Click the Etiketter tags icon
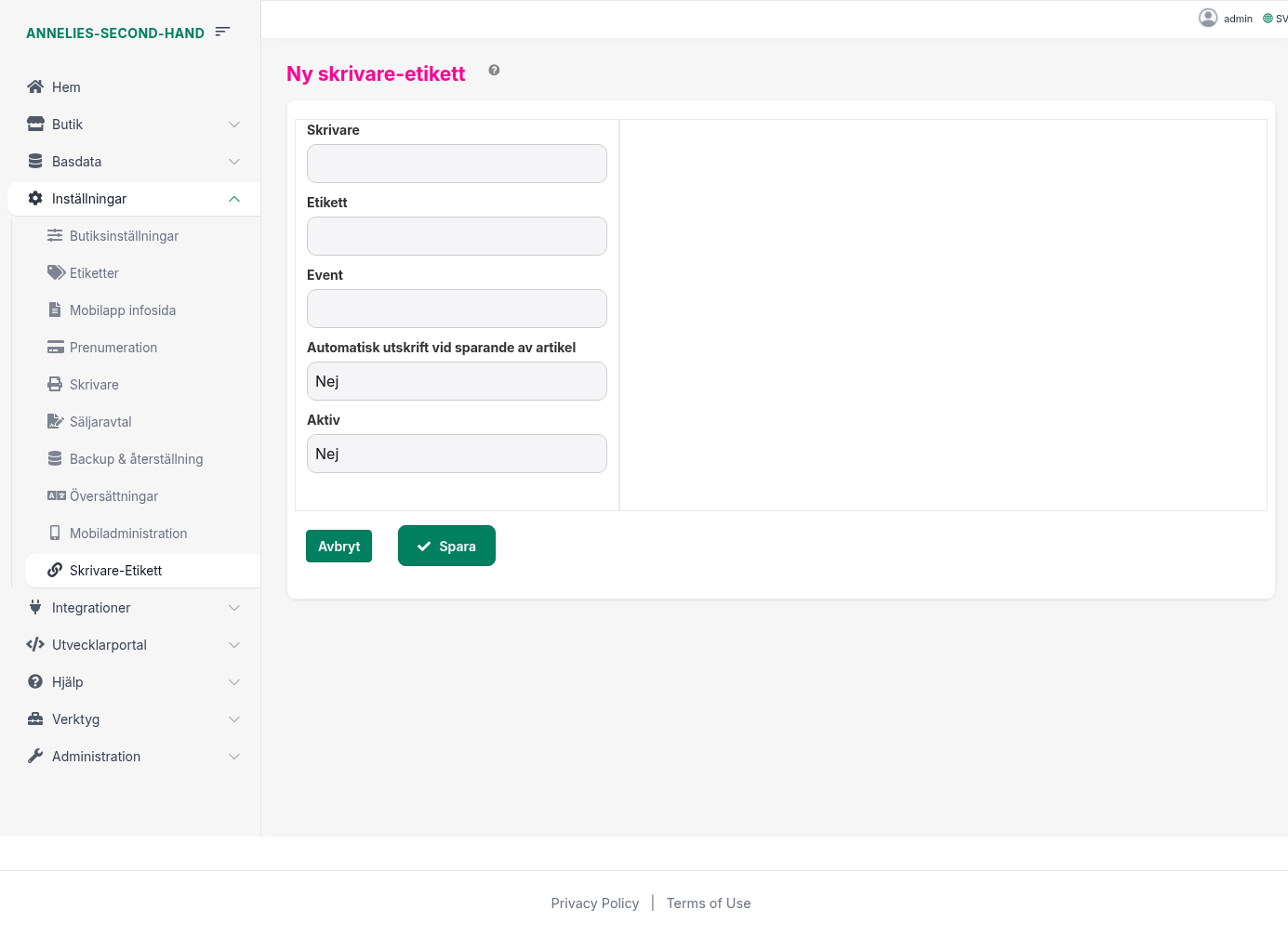Image resolution: width=1288 pixels, height=936 pixels. 56,273
